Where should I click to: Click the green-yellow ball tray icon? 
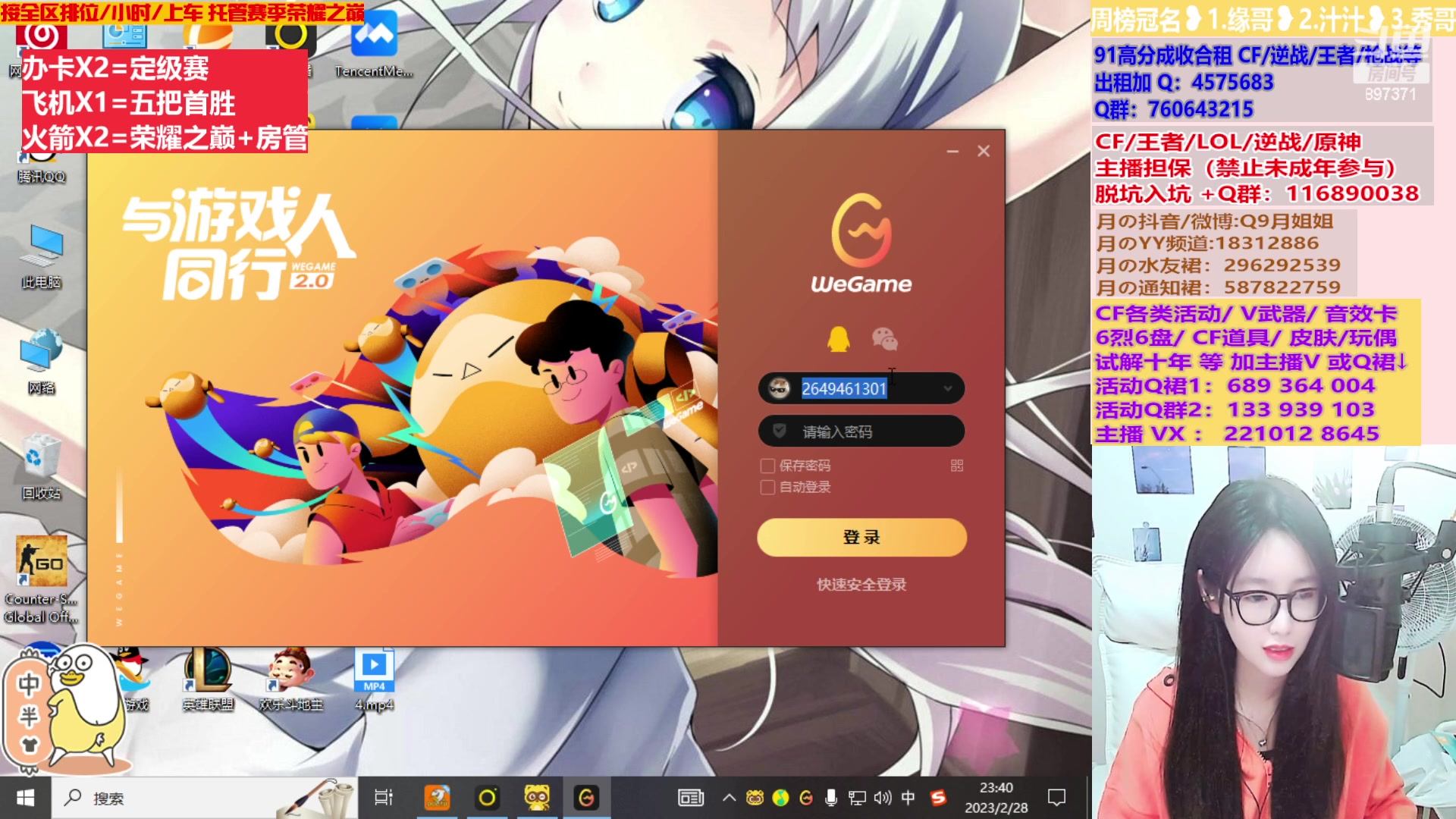(x=780, y=798)
